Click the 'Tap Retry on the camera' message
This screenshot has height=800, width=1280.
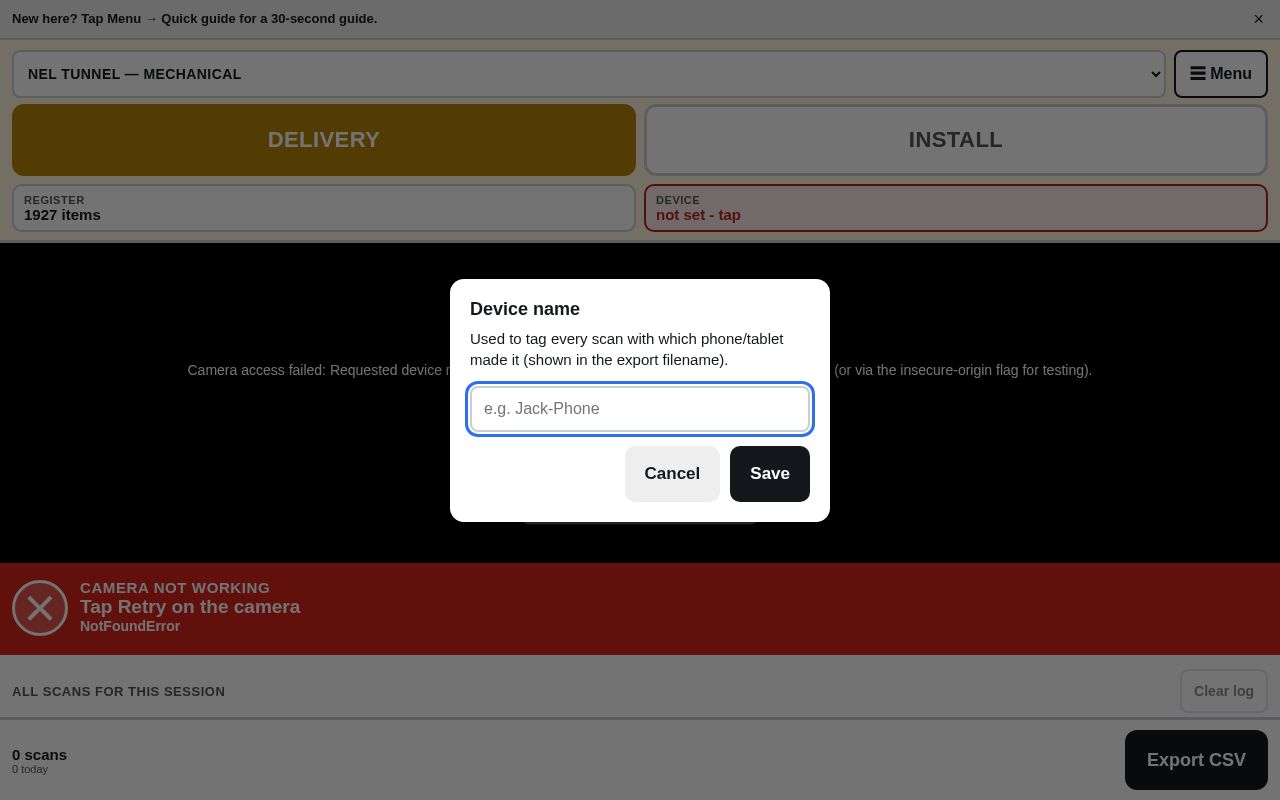coord(190,607)
